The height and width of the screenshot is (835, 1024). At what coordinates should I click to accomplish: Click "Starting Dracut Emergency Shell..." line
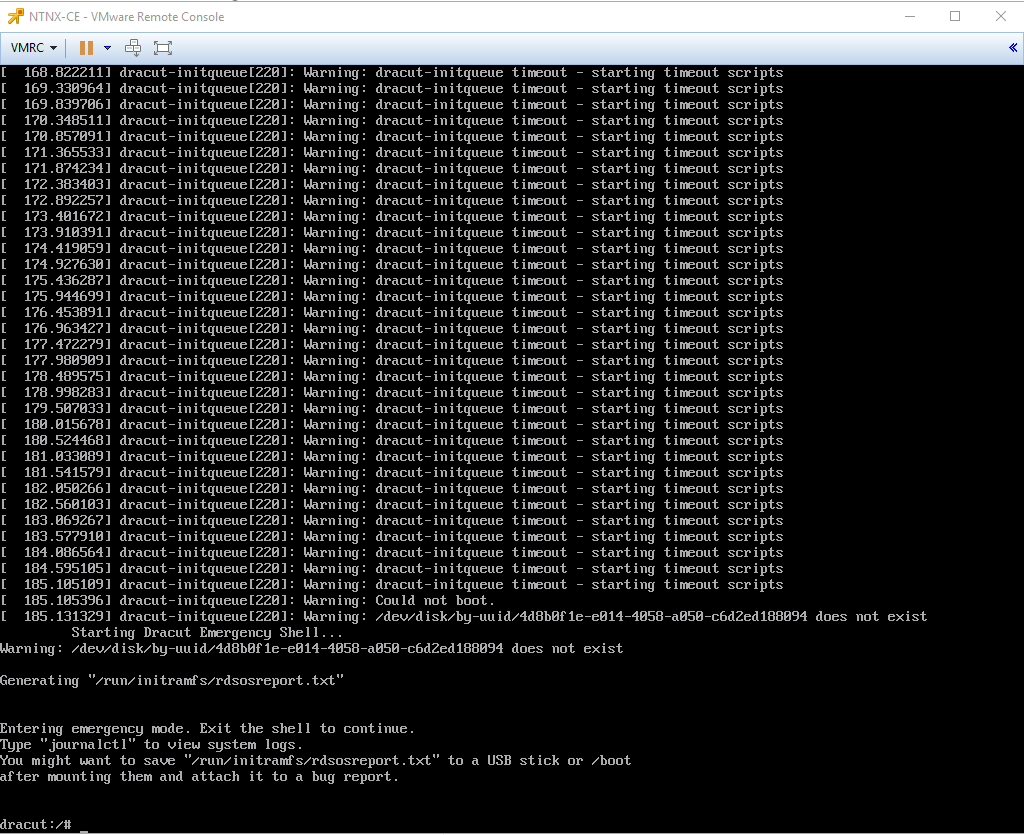(x=207, y=633)
